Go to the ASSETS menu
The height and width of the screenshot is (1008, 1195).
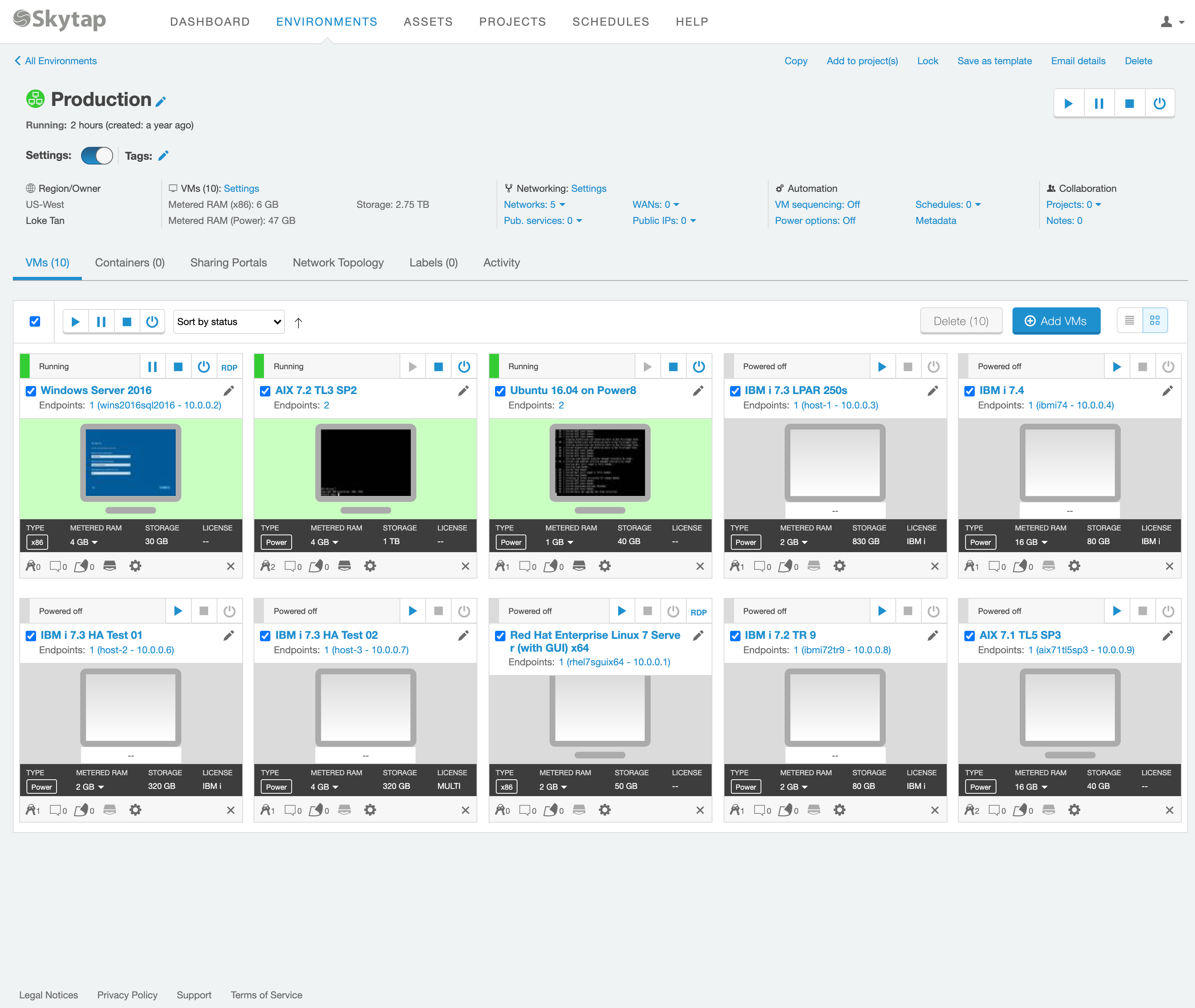point(428,22)
